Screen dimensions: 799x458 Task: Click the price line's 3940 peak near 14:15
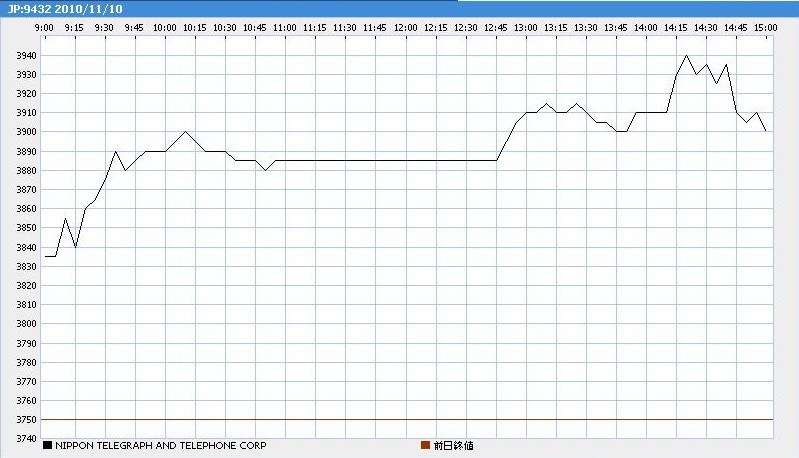click(x=686, y=56)
